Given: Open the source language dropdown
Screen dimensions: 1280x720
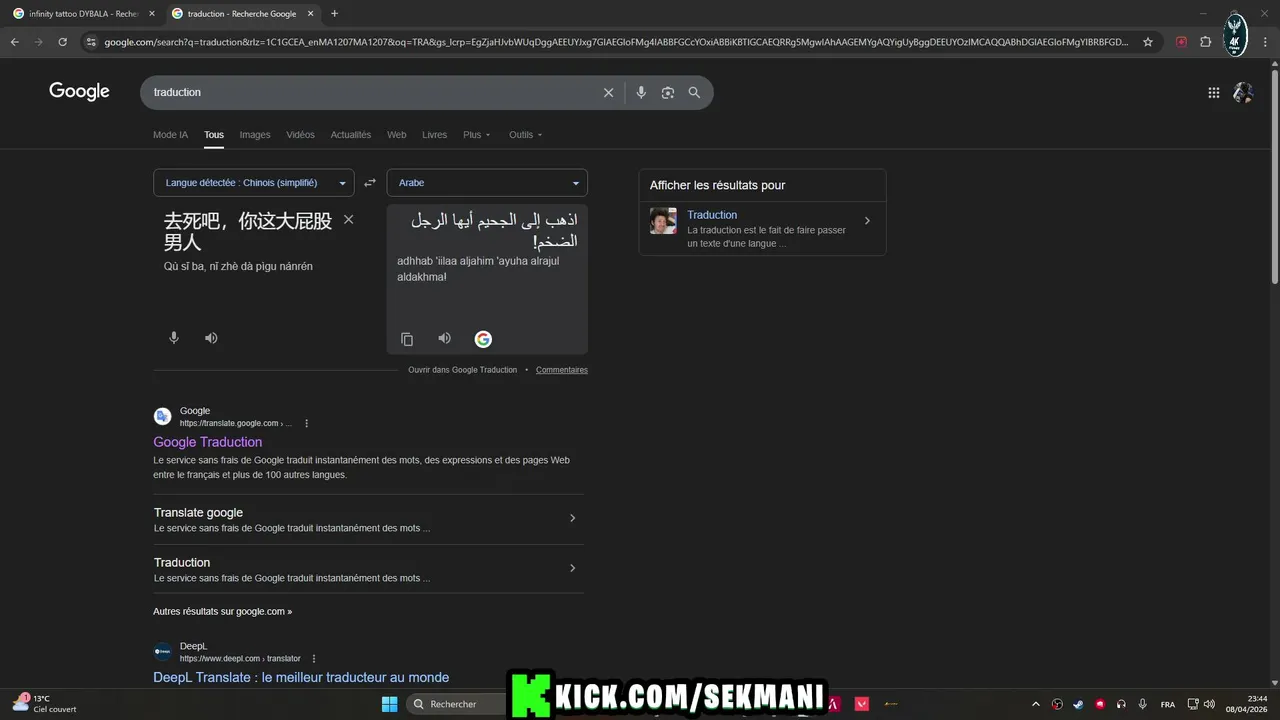Looking at the screenshot, I should (x=254, y=183).
